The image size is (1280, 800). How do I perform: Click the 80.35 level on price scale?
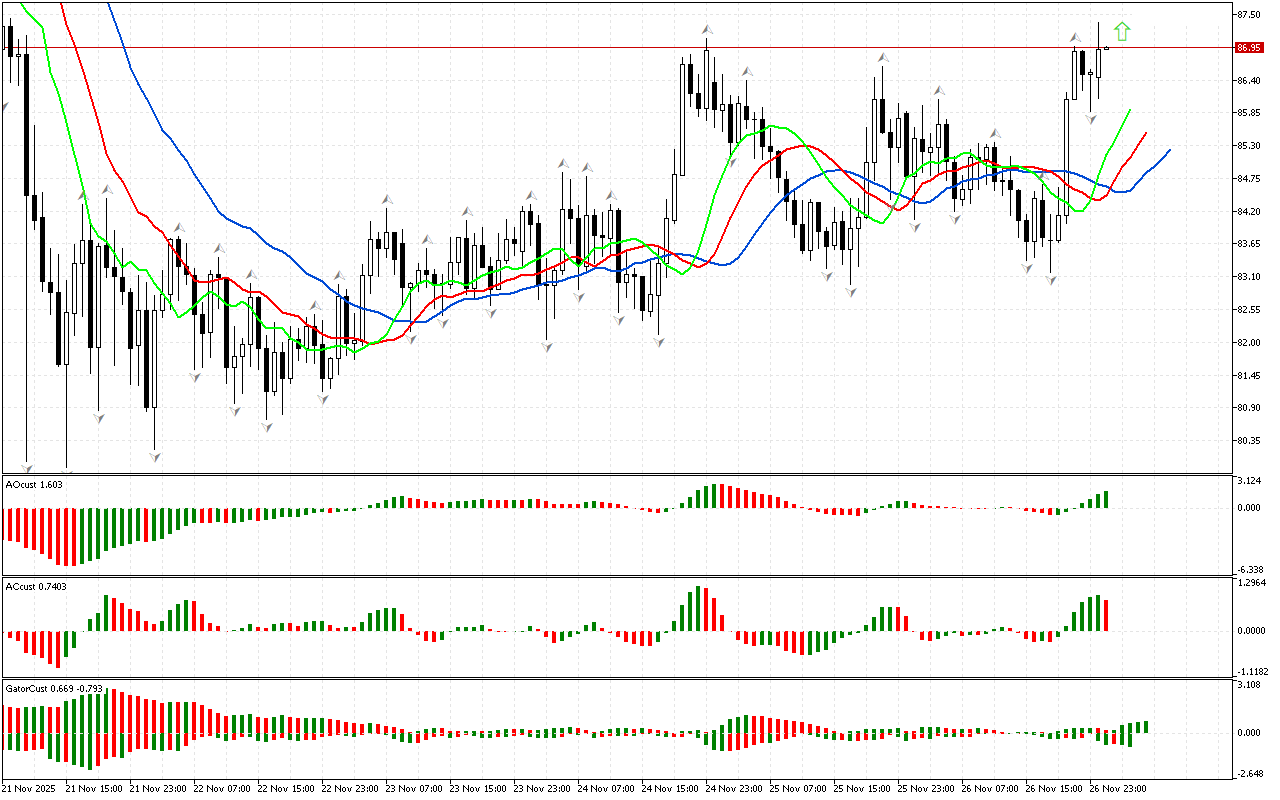click(x=1248, y=440)
